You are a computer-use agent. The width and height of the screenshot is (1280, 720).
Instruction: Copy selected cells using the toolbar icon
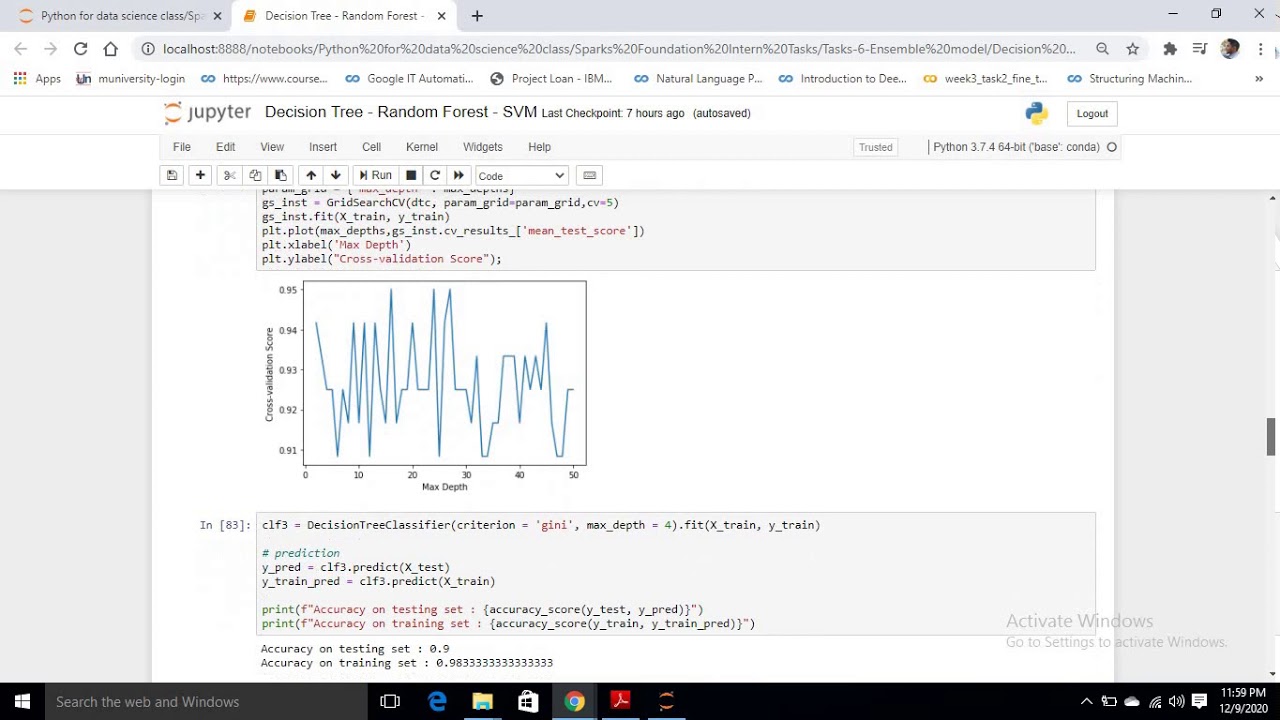(x=255, y=175)
